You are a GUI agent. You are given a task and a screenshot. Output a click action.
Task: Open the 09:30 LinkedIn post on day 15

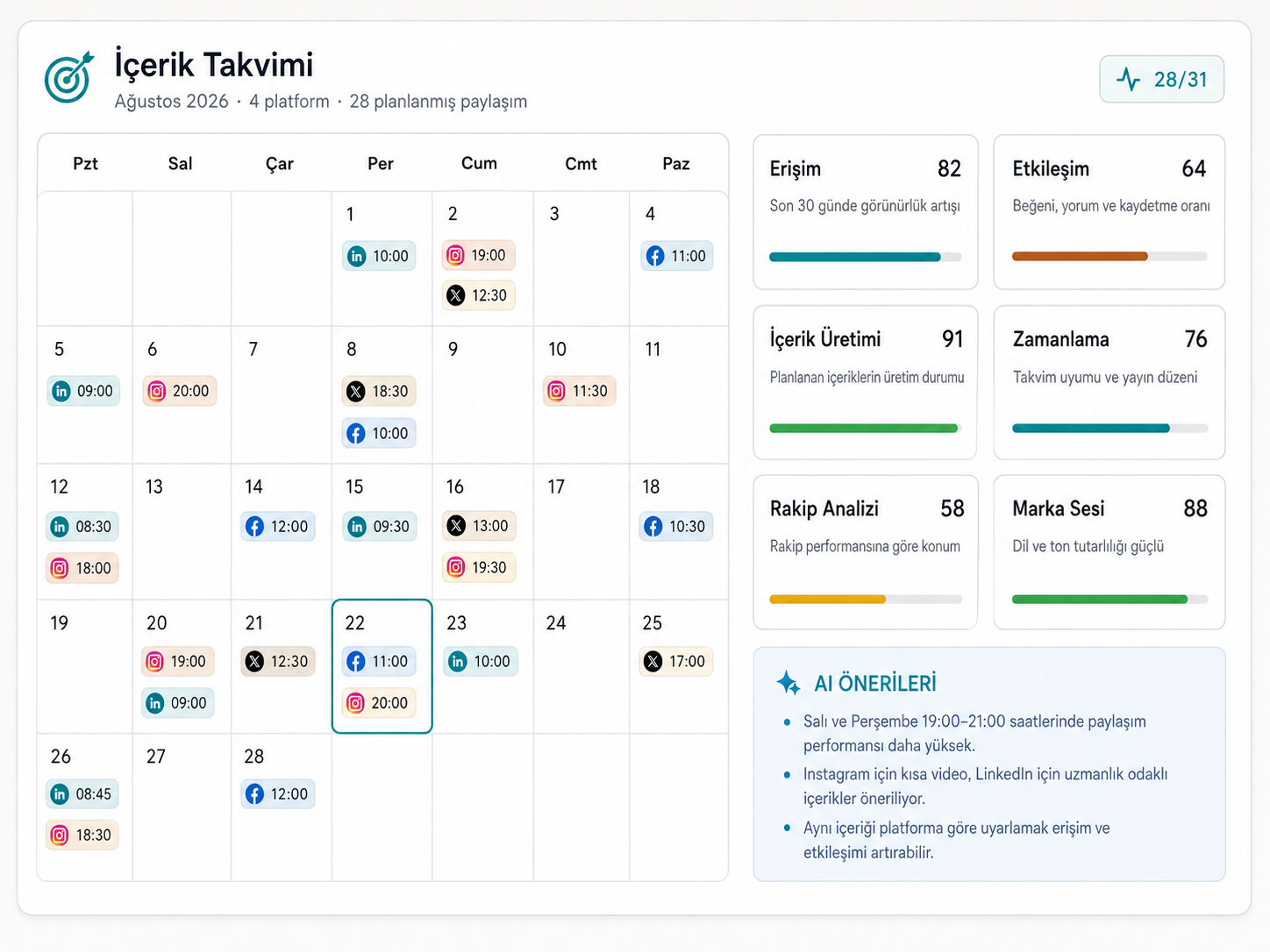tap(379, 526)
